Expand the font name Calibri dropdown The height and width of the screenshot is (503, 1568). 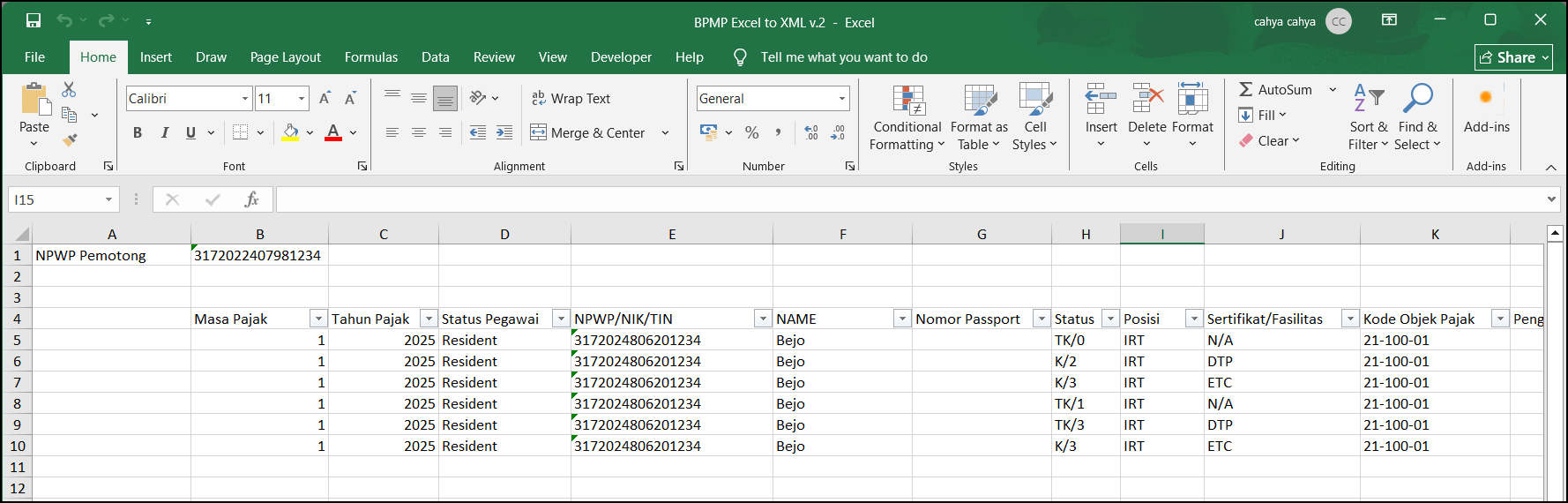(244, 99)
